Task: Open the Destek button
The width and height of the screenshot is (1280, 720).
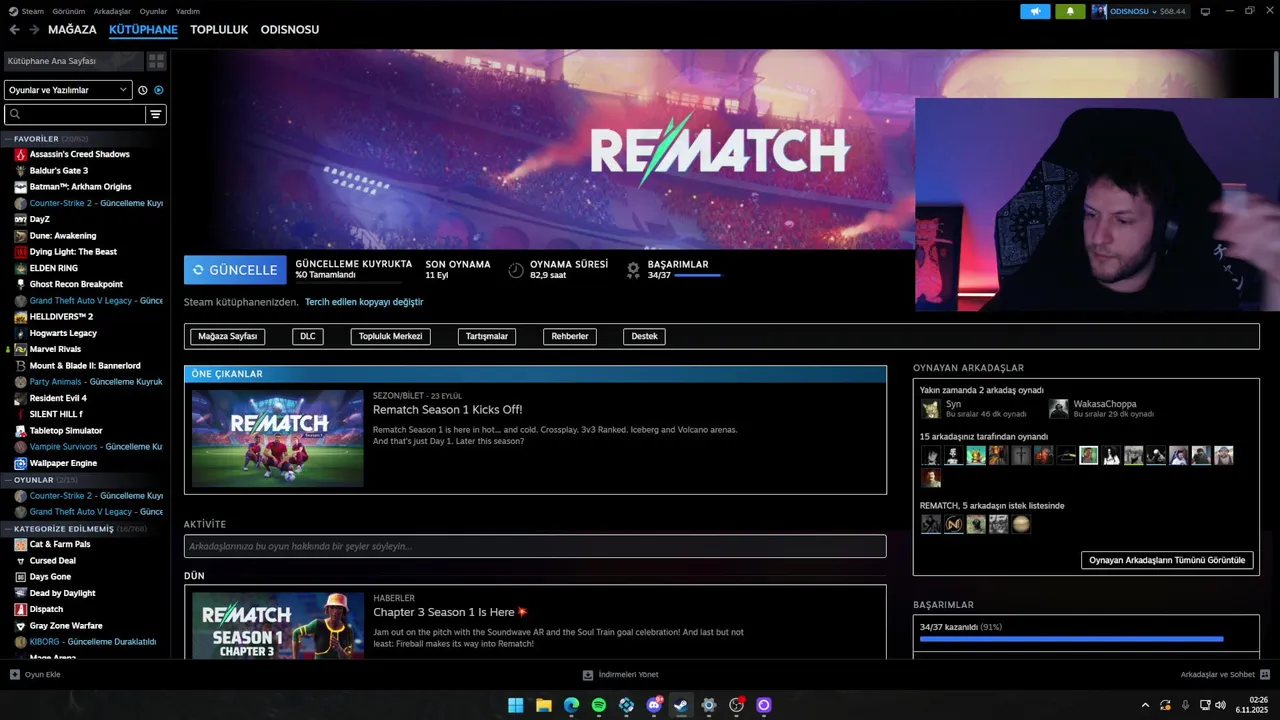Action: click(x=644, y=336)
